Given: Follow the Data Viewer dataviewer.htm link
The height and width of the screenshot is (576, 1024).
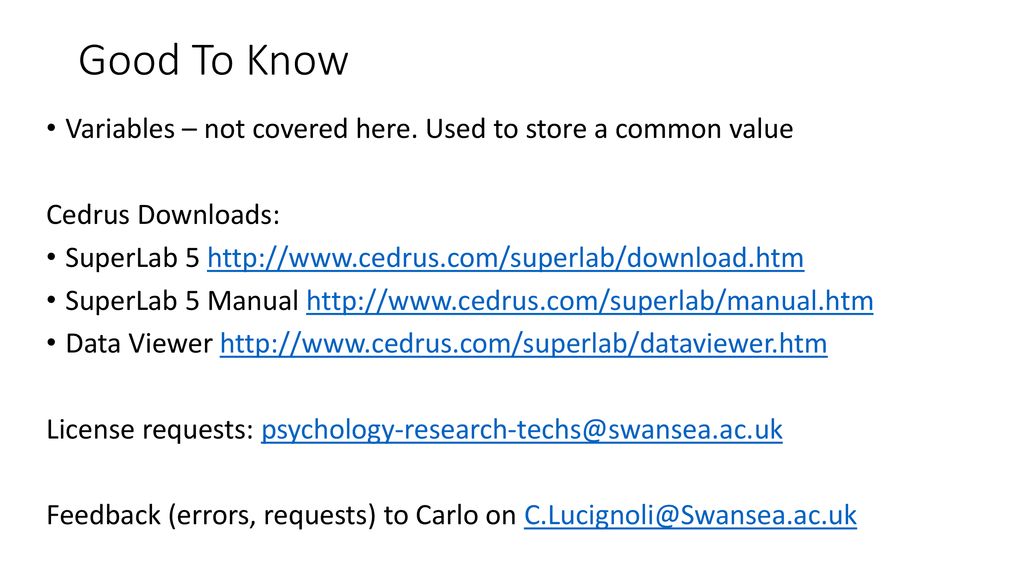Looking at the screenshot, I should click(523, 344).
